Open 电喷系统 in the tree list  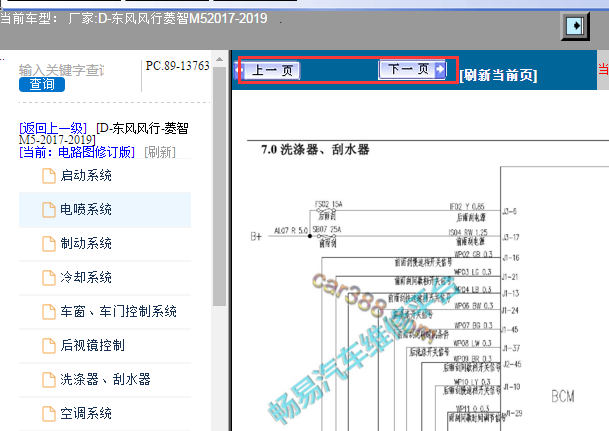105,210
